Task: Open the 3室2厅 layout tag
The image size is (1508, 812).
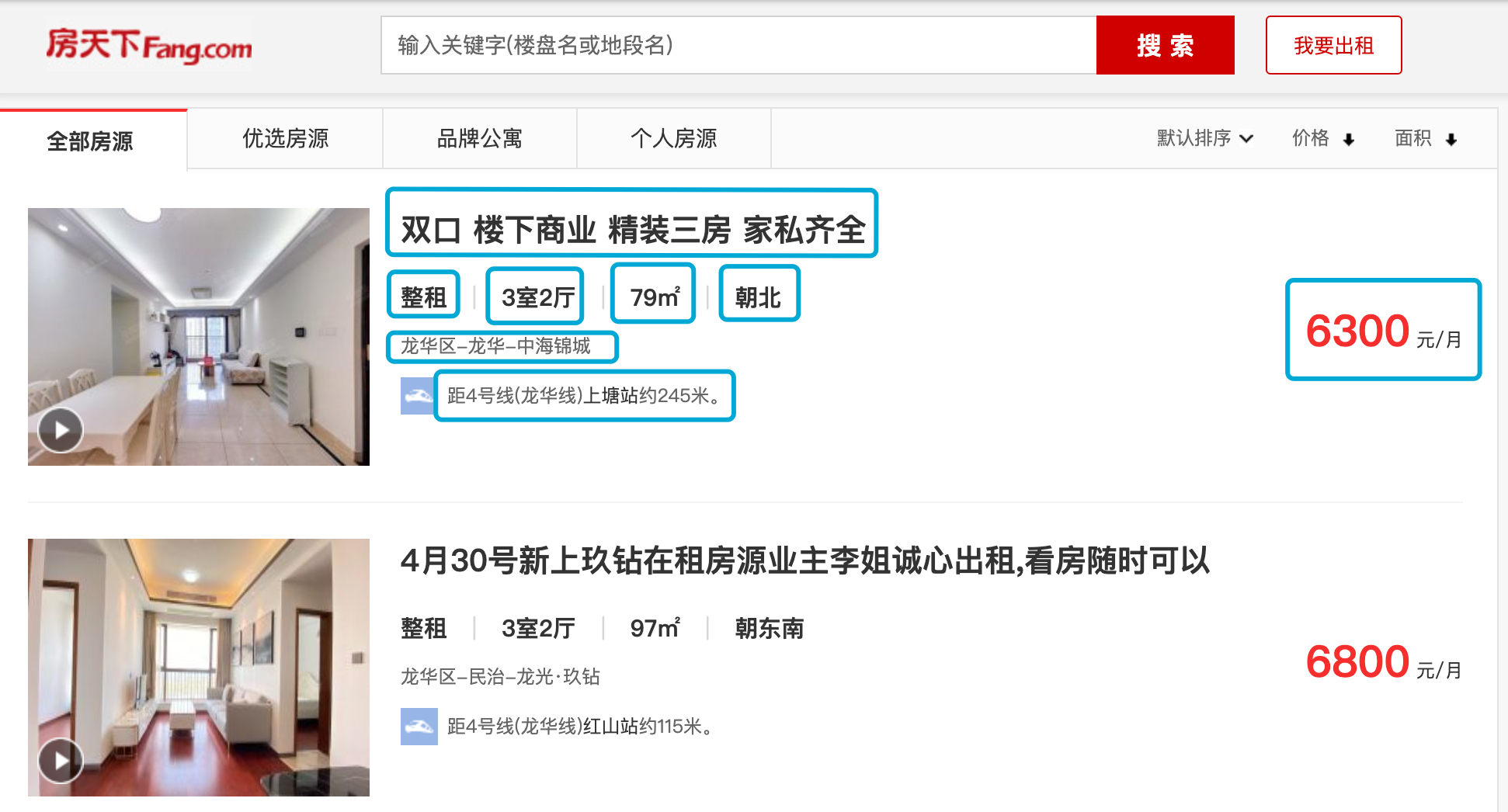Action: 534,295
